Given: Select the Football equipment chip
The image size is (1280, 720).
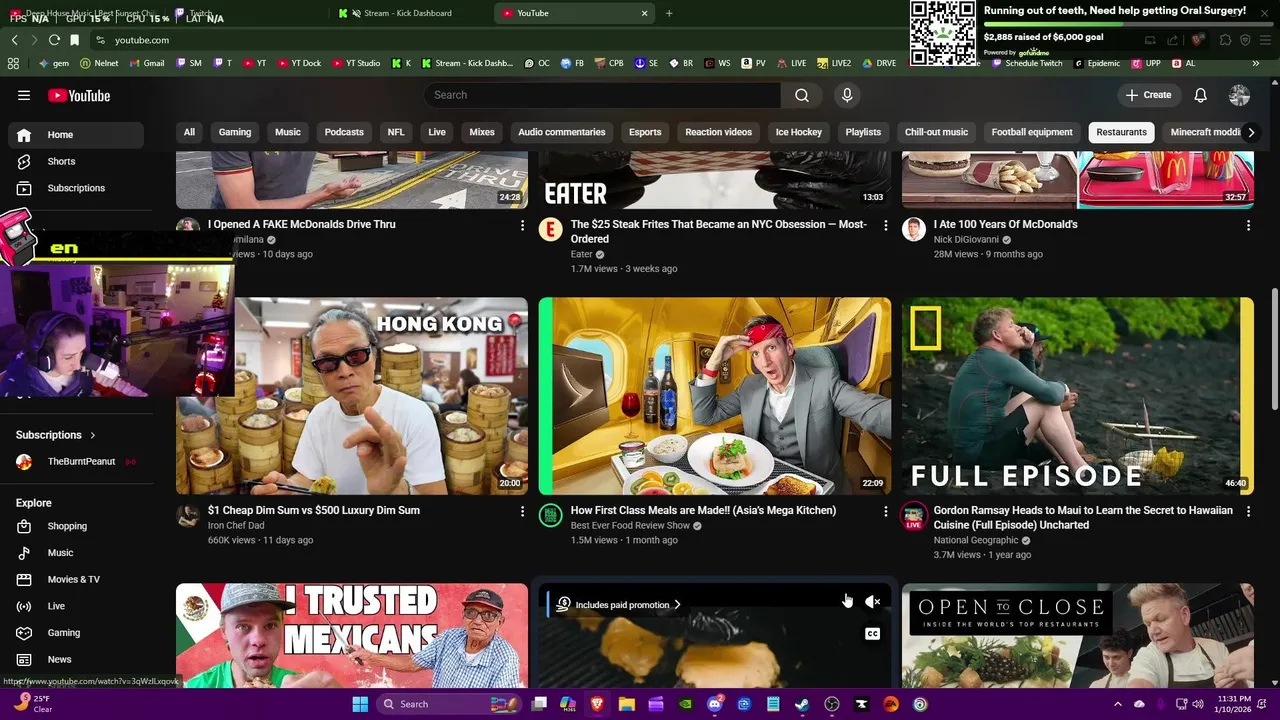Looking at the screenshot, I should (1032, 132).
